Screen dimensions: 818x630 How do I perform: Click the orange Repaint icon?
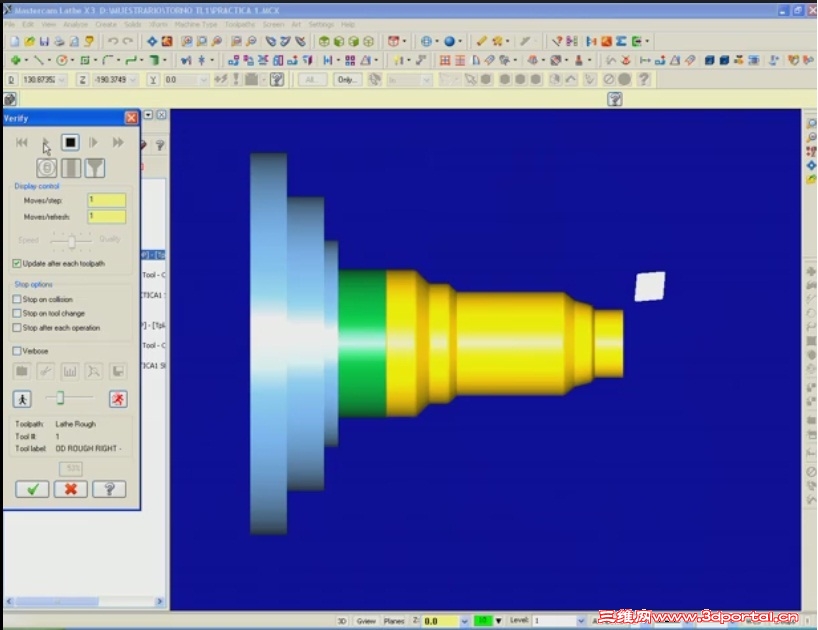pos(167,41)
